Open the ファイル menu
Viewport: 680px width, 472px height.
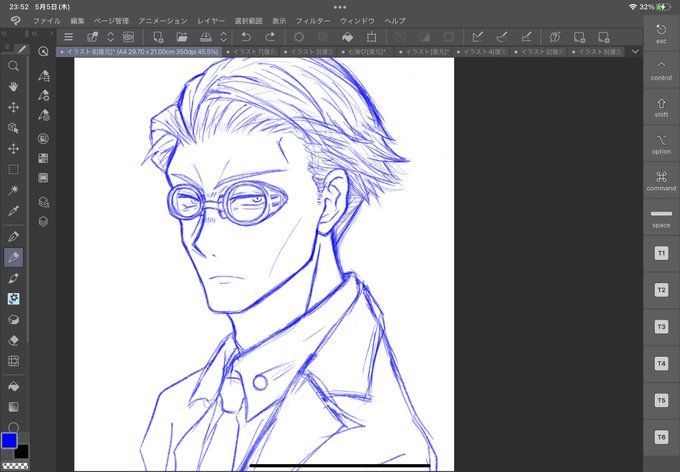[x=47, y=21]
